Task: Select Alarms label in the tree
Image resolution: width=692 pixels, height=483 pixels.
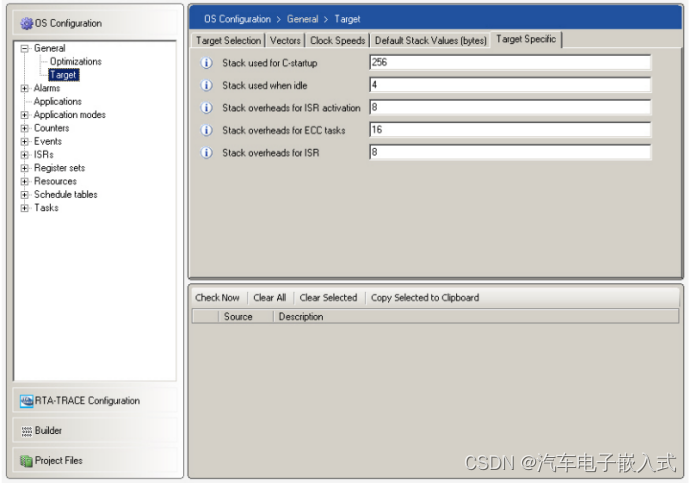Action: (47, 88)
